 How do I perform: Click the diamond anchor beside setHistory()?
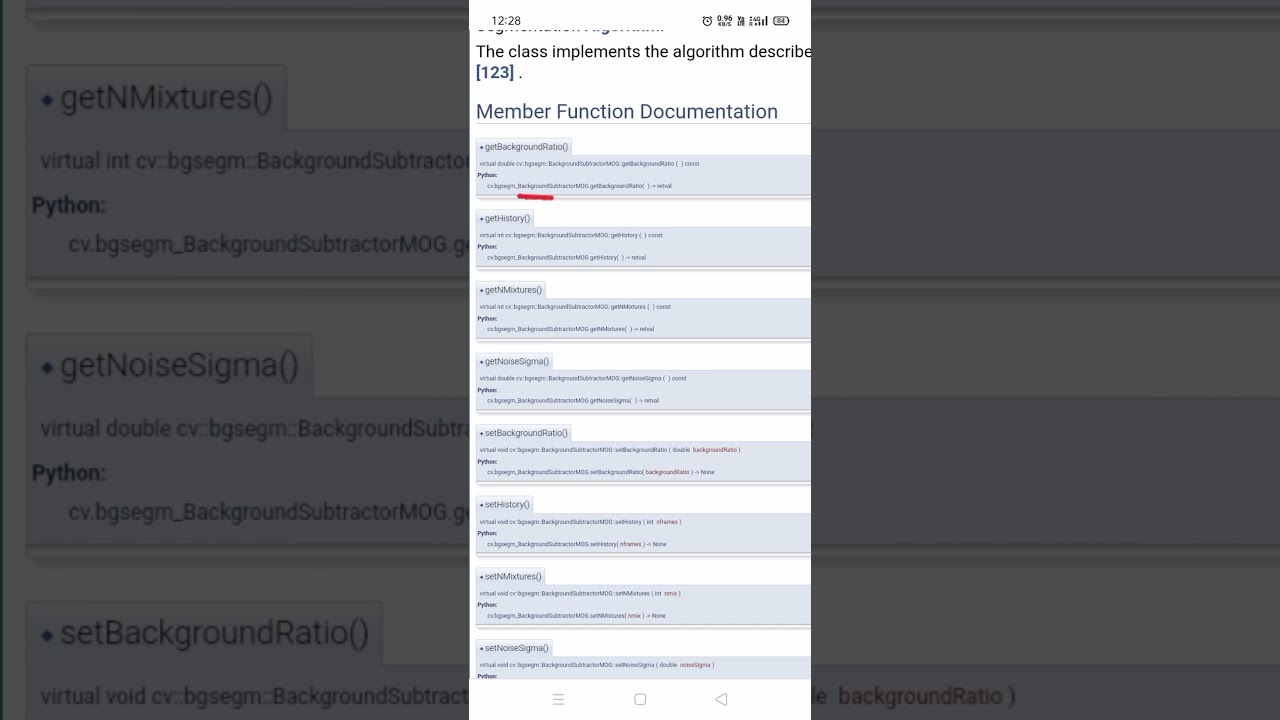click(x=481, y=505)
